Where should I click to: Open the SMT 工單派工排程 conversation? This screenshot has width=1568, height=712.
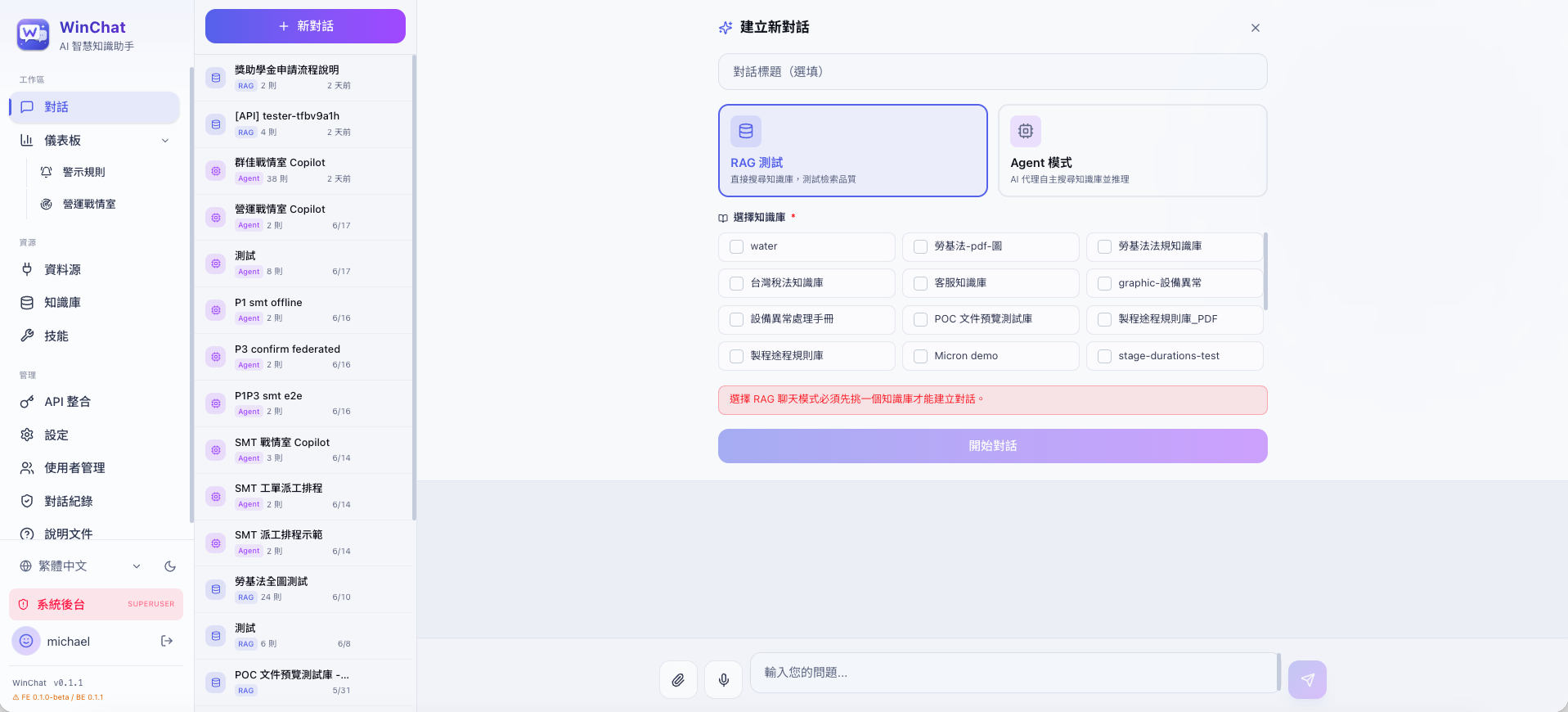tap(303, 497)
